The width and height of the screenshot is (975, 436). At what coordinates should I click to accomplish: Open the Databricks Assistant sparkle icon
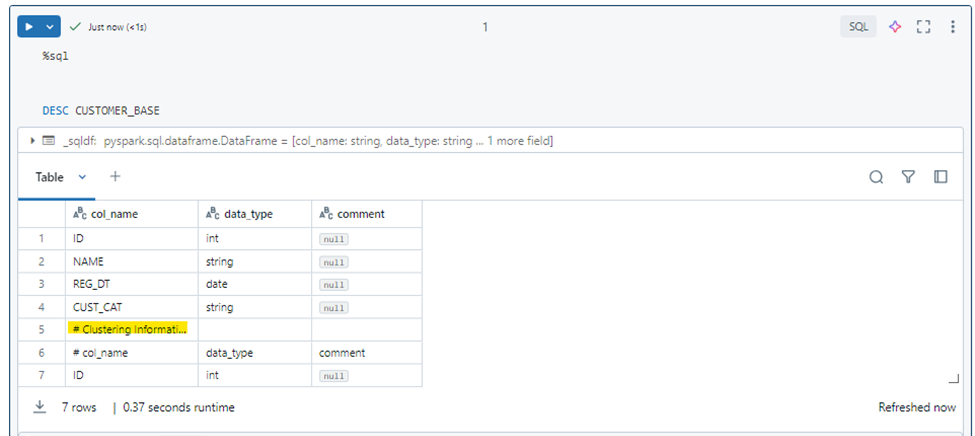click(895, 27)
